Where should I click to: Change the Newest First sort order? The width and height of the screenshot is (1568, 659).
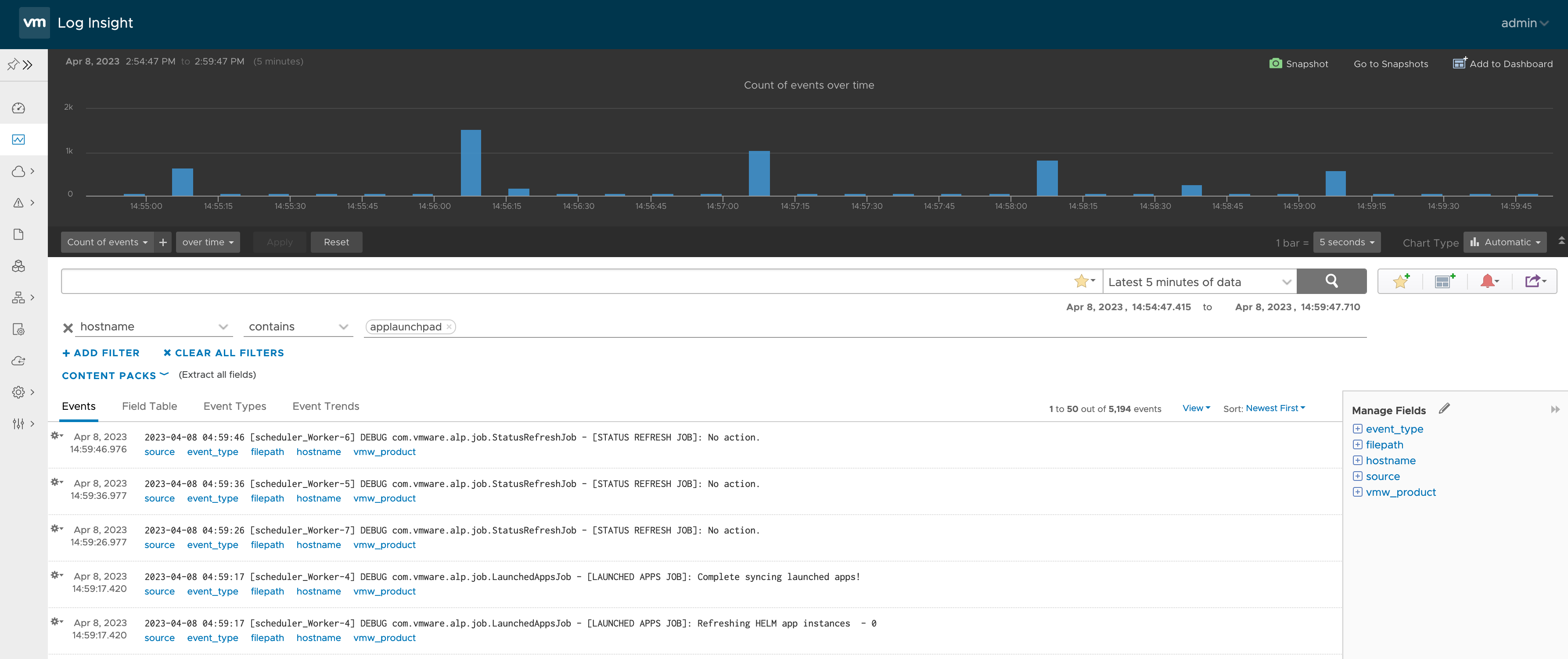pos(1275,408)
